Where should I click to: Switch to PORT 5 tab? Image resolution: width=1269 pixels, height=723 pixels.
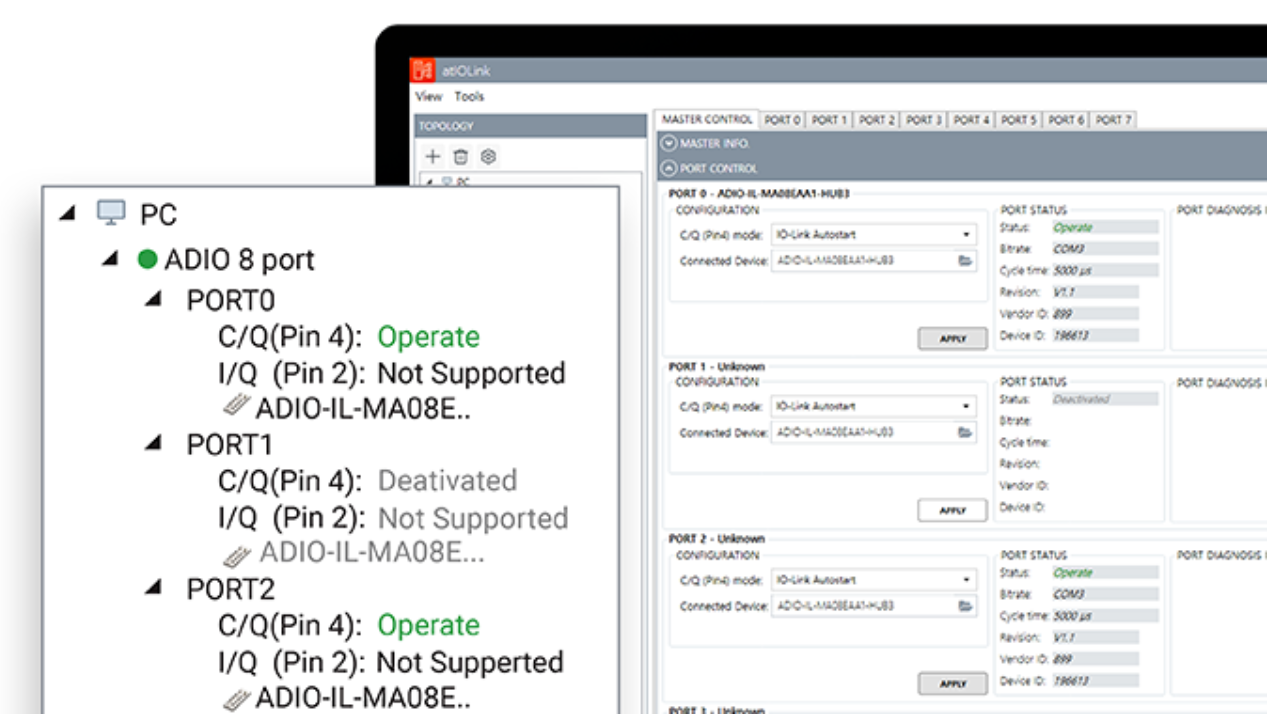coord(1019,119)
